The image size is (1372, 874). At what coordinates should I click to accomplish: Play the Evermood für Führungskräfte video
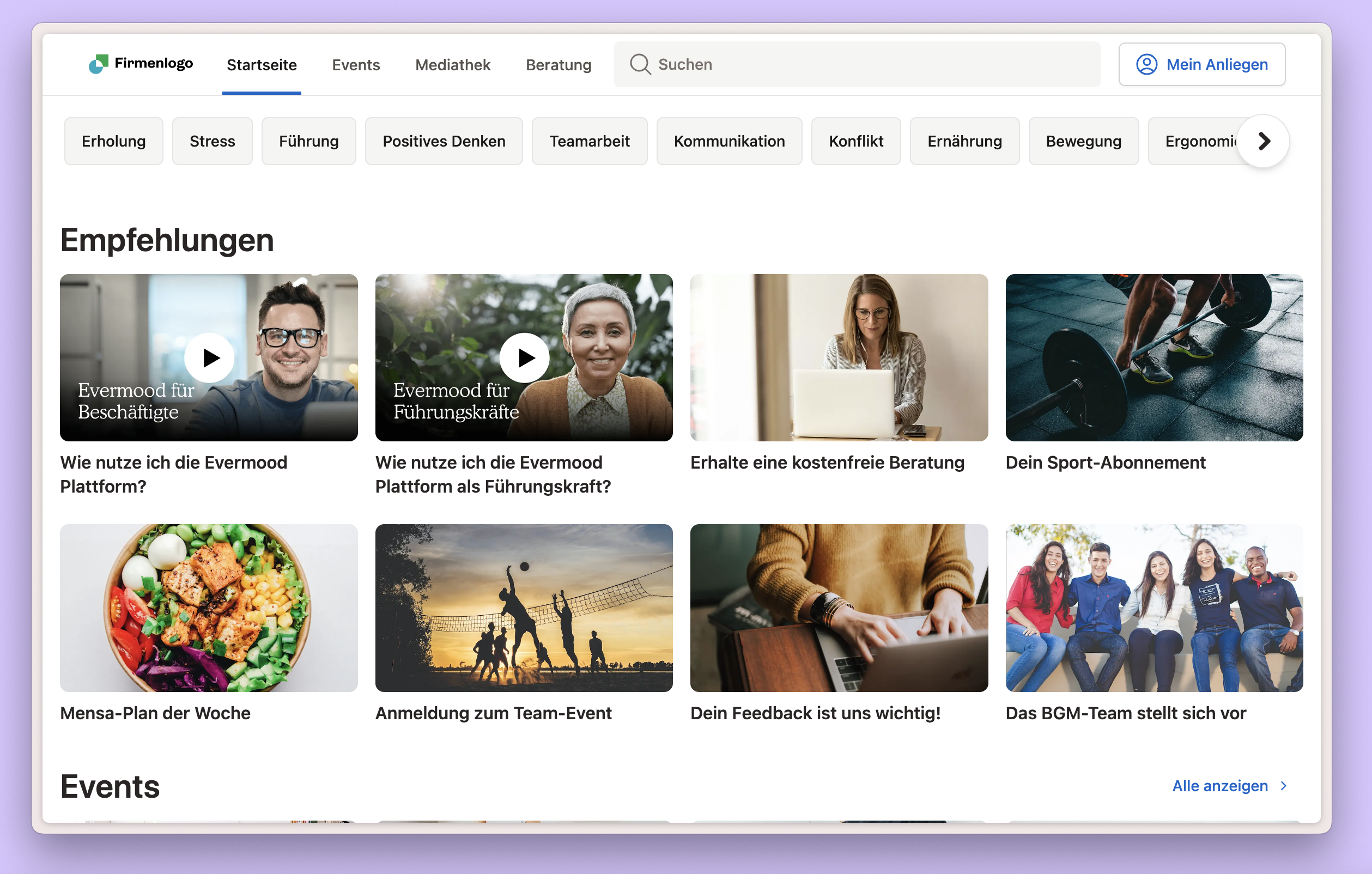click(524, 358)
